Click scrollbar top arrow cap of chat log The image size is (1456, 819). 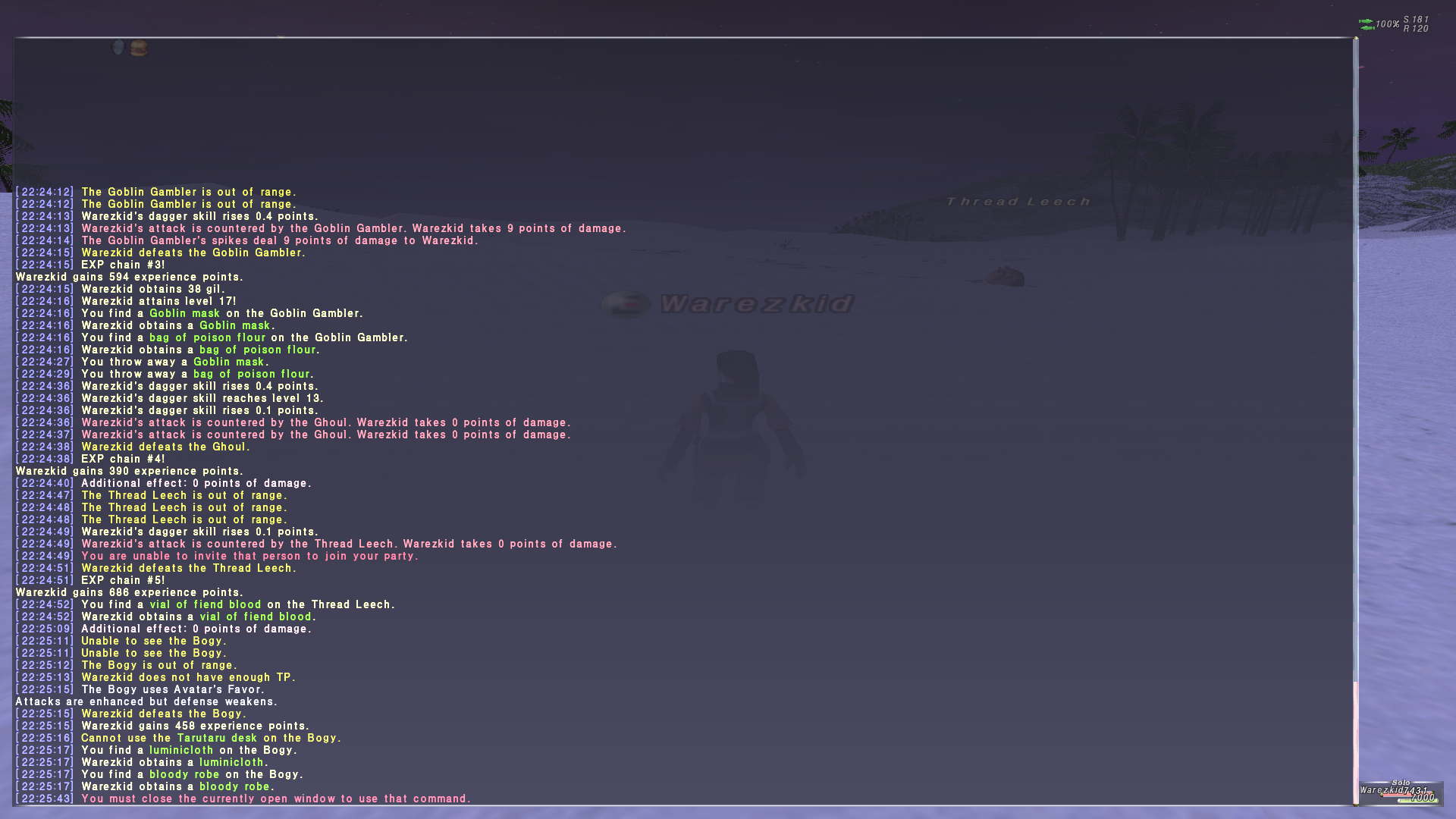(1355, 39)
